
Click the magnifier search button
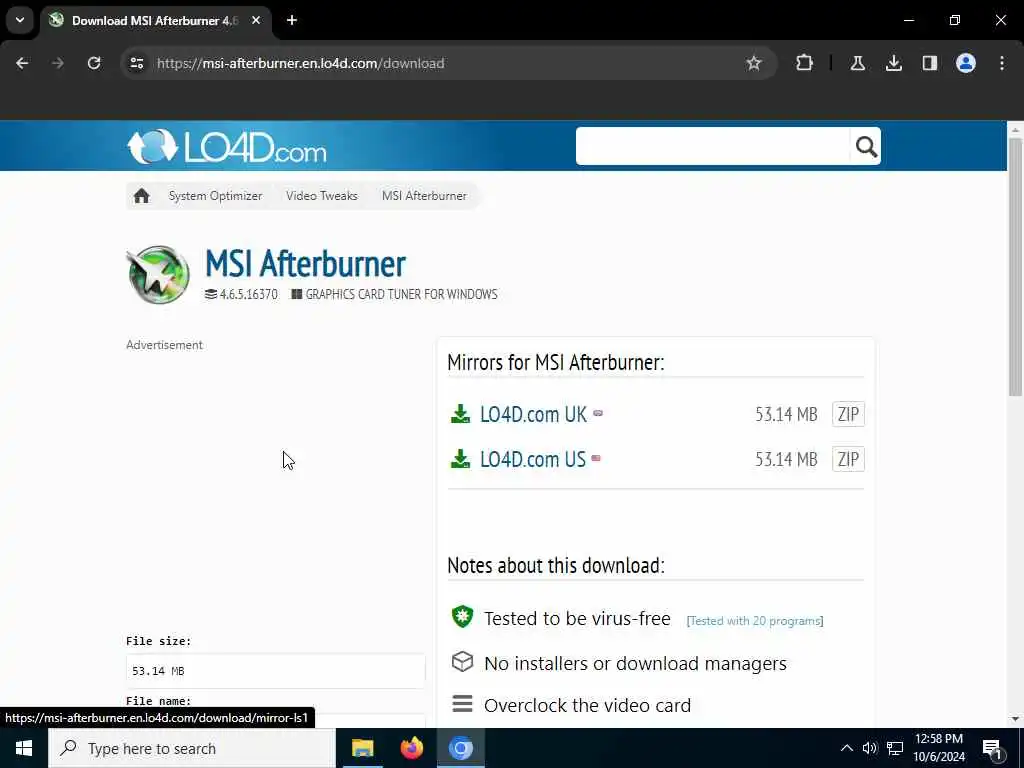tap(866, 146)
